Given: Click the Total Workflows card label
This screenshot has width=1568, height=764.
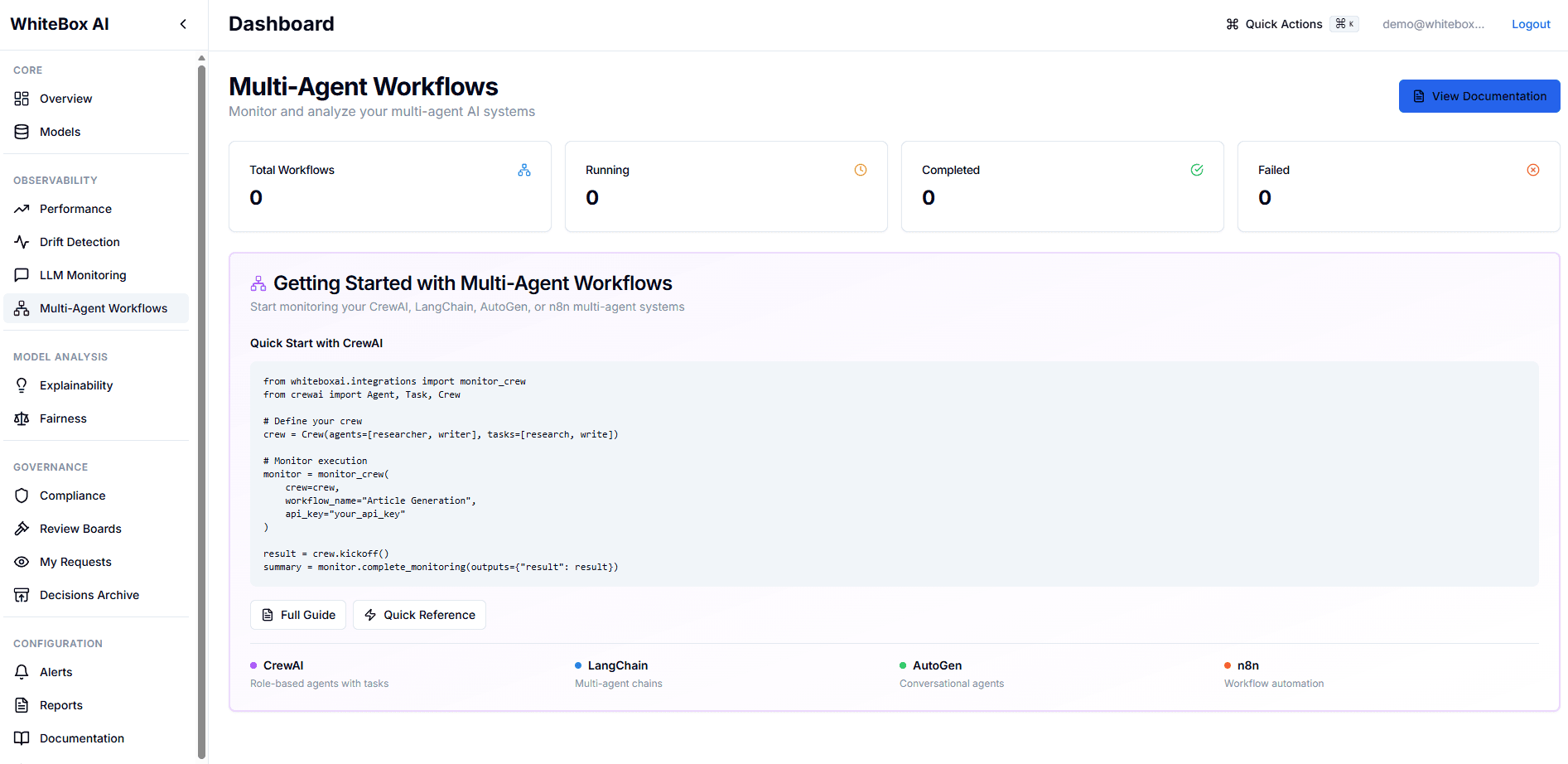Looking at the screenshot, I should click(x=292, y=170).
